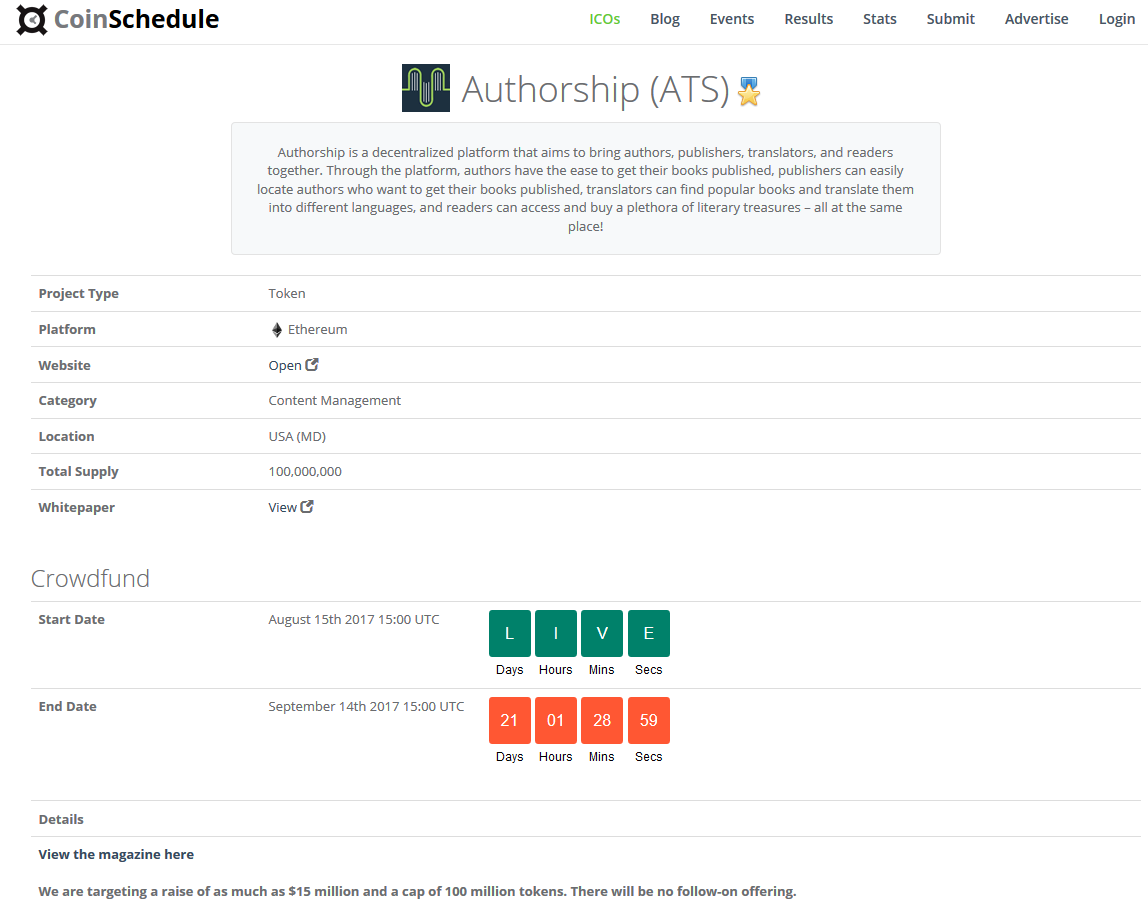The image size is (1148, 907).
Task: Click the 'Start Date' label
Action: 71,619
